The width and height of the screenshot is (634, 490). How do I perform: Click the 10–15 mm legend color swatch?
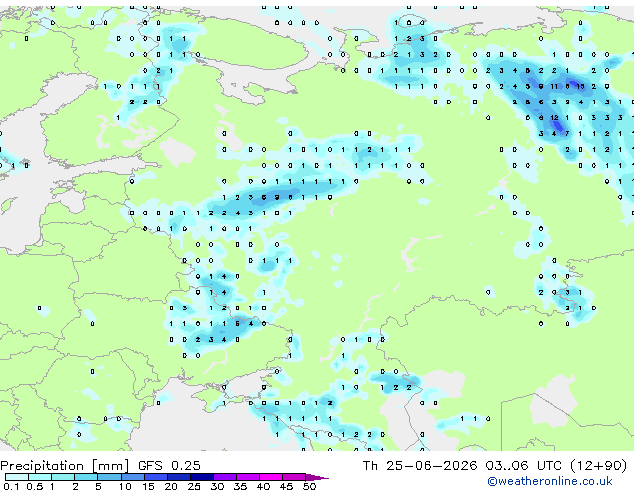pos(132,477)
